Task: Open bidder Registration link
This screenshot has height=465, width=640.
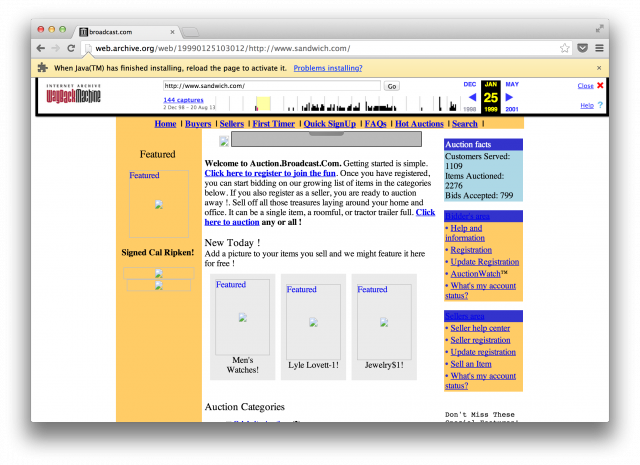Action: [x=471, y=250]
